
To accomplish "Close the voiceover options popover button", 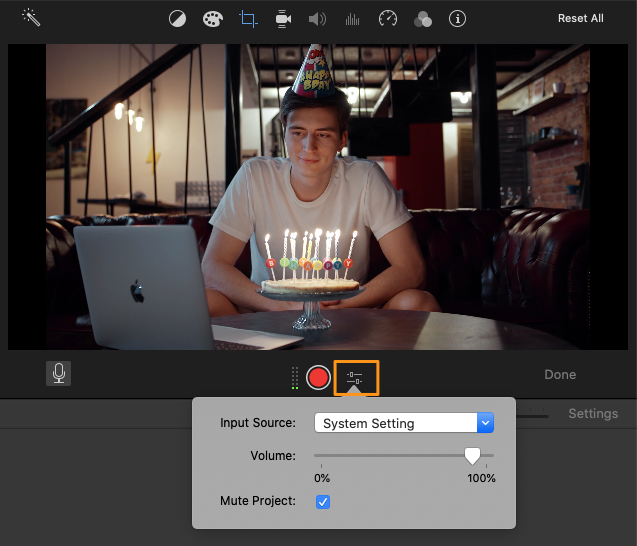I will click(356, 377).
